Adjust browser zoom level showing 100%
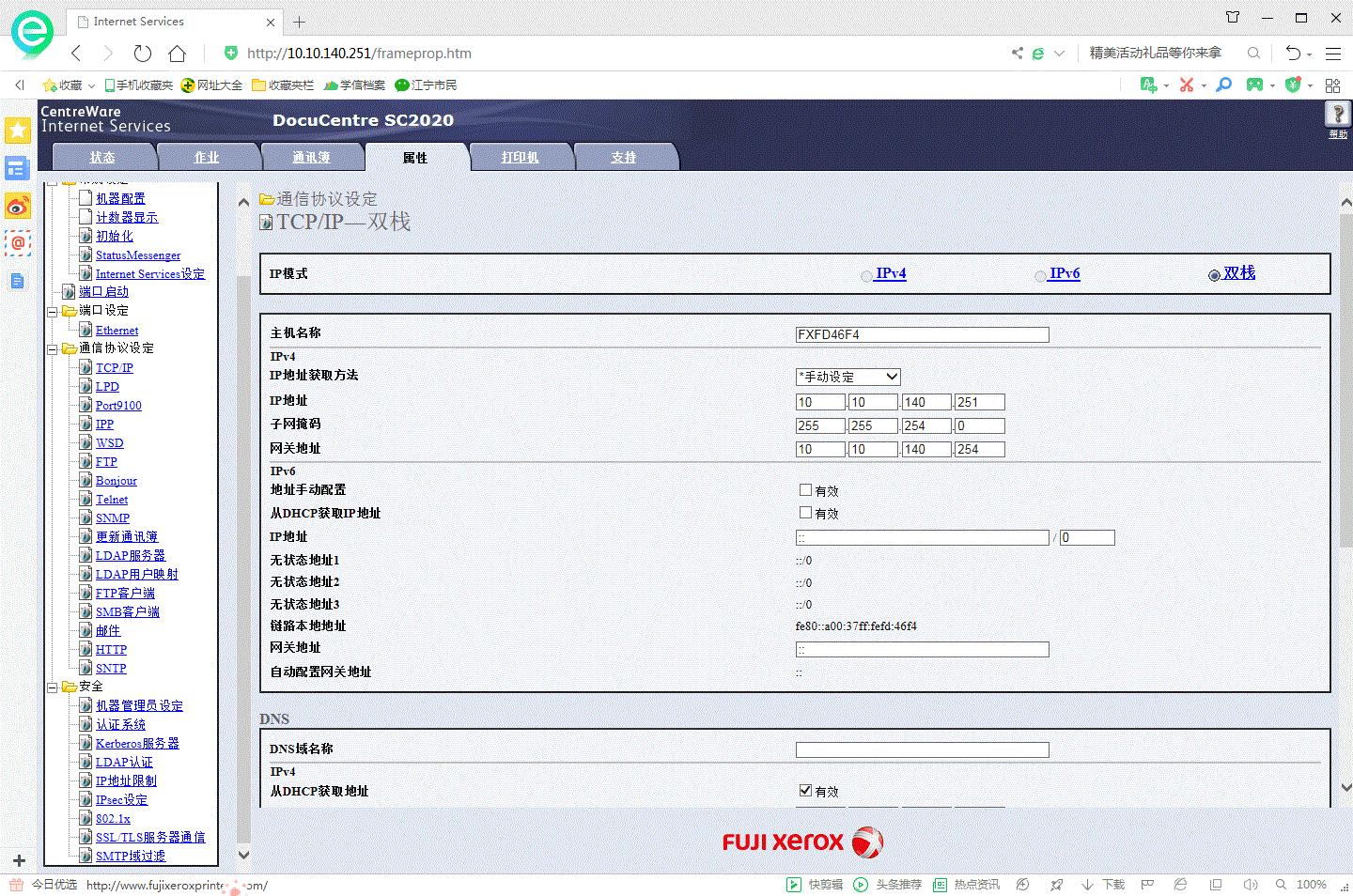The width and height of the screenshot is (1353, 896). click(x=1311, y=884)
